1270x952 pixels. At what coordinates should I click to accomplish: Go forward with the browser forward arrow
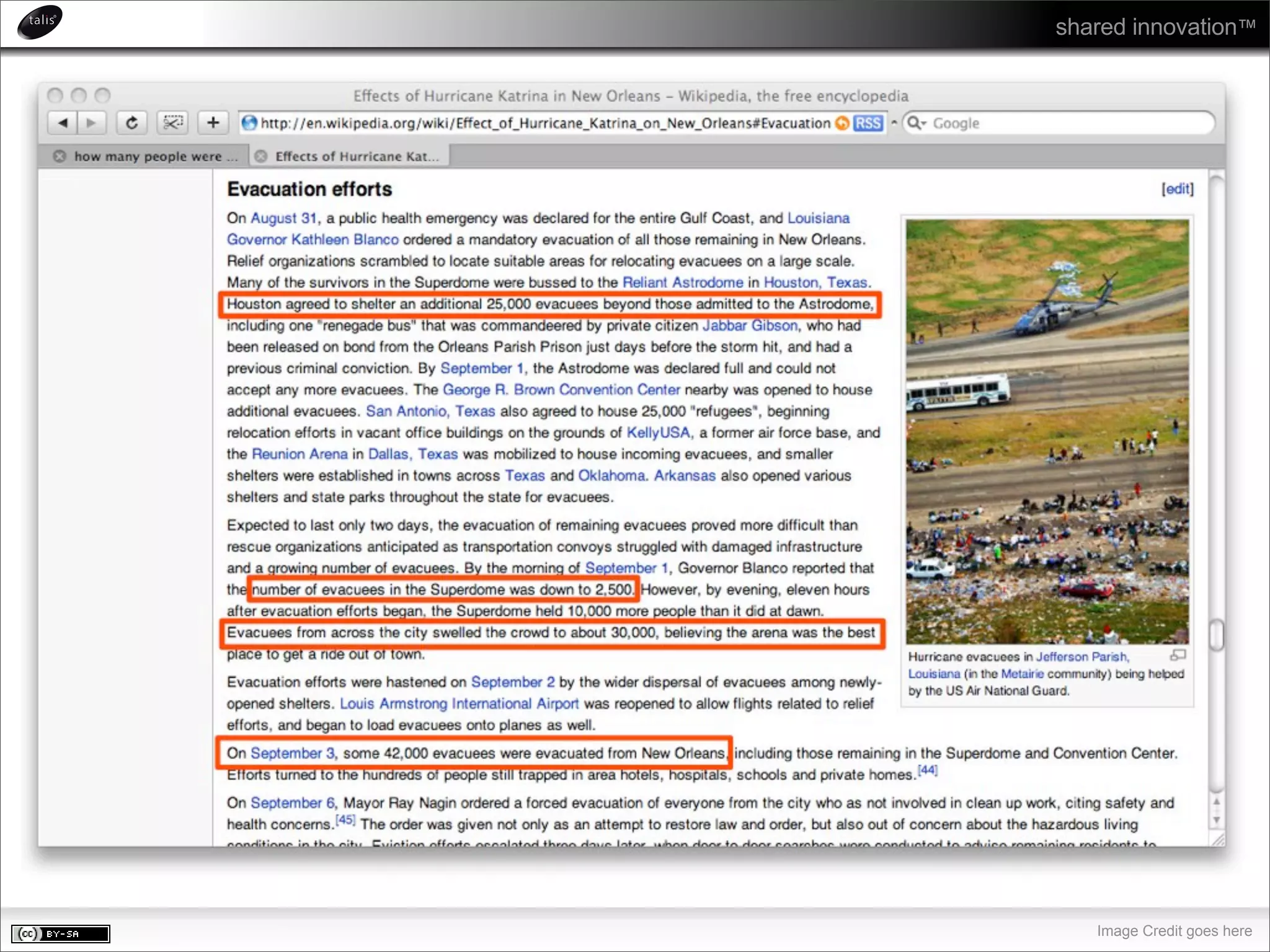tap(92, 123)
